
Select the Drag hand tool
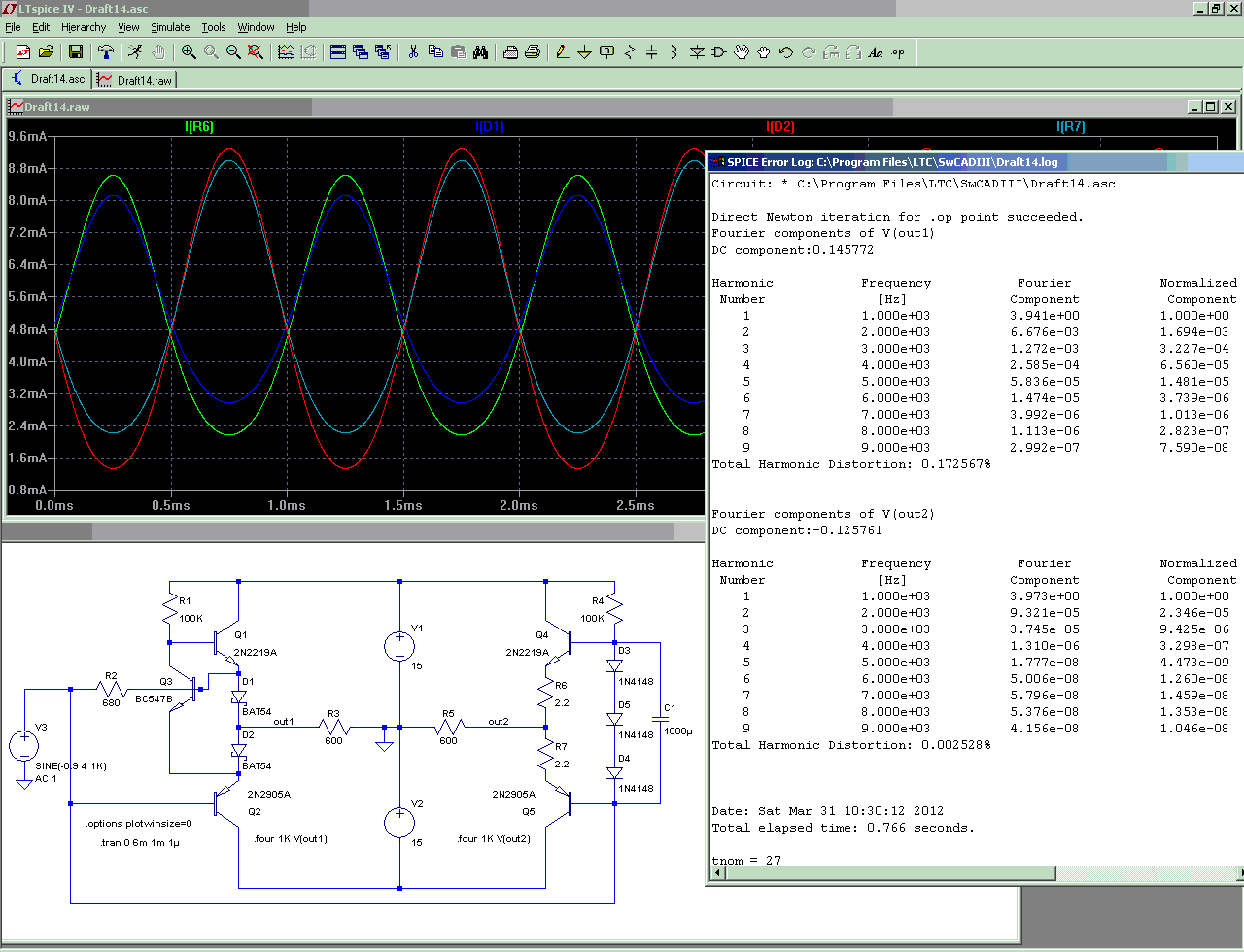pyautogui.click(x=764, y=52)
